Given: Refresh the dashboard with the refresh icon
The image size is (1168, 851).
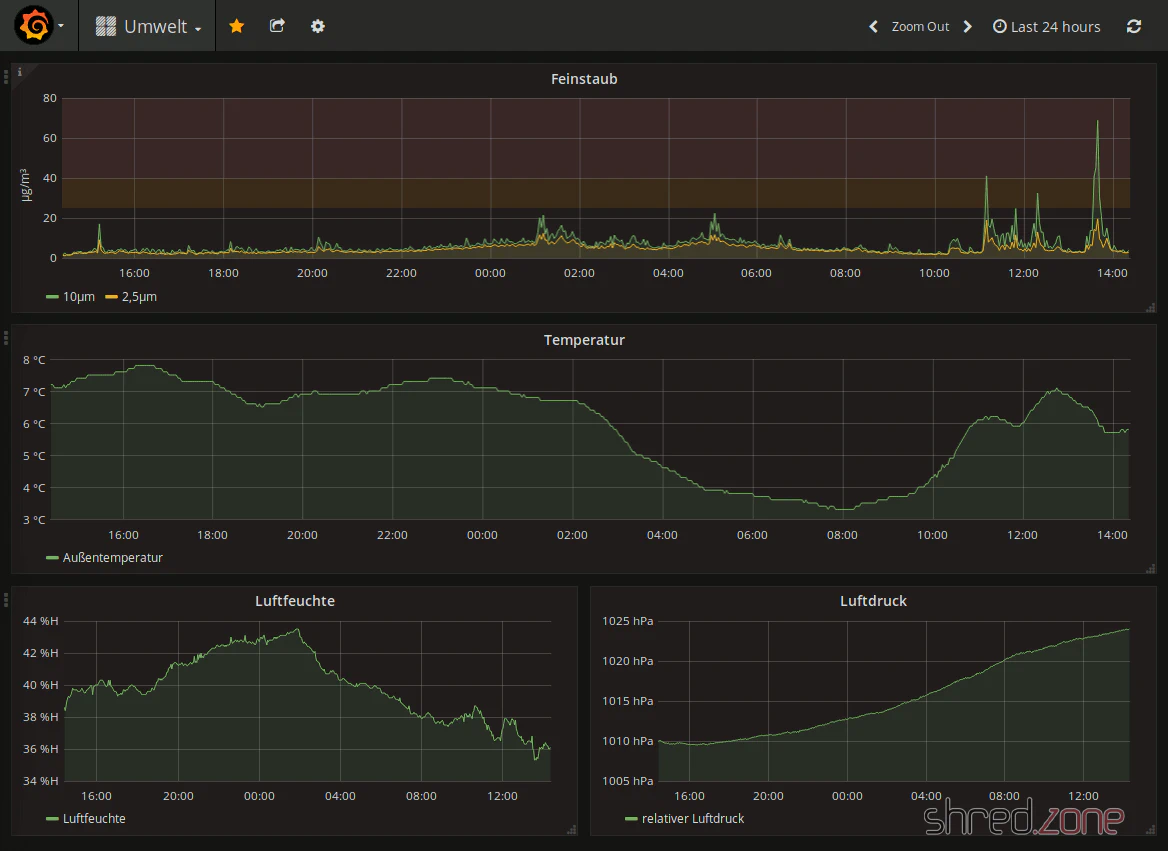Looking at the screenshot, I should [x=1133, y=27].
